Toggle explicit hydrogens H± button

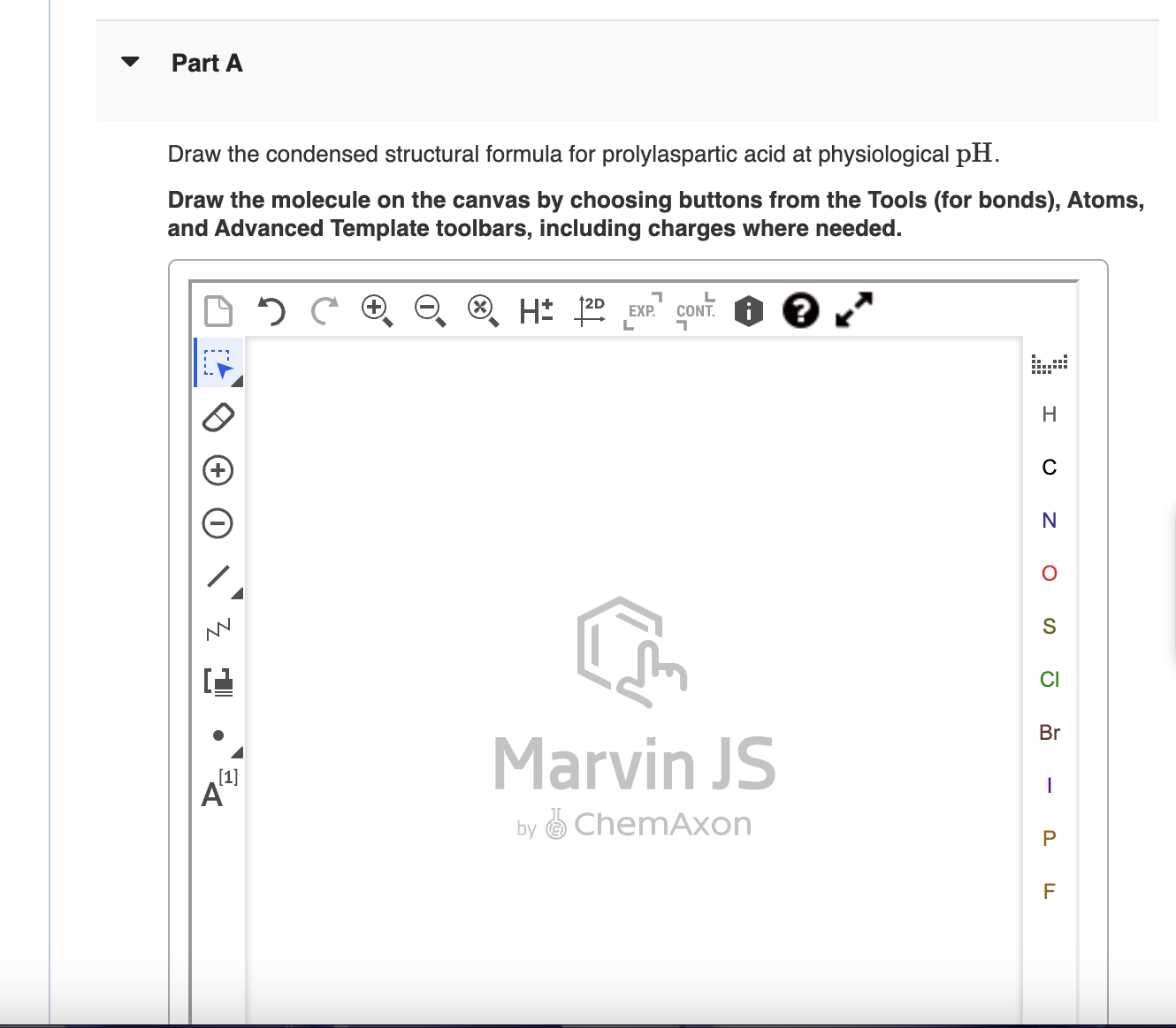coord(537,310)
